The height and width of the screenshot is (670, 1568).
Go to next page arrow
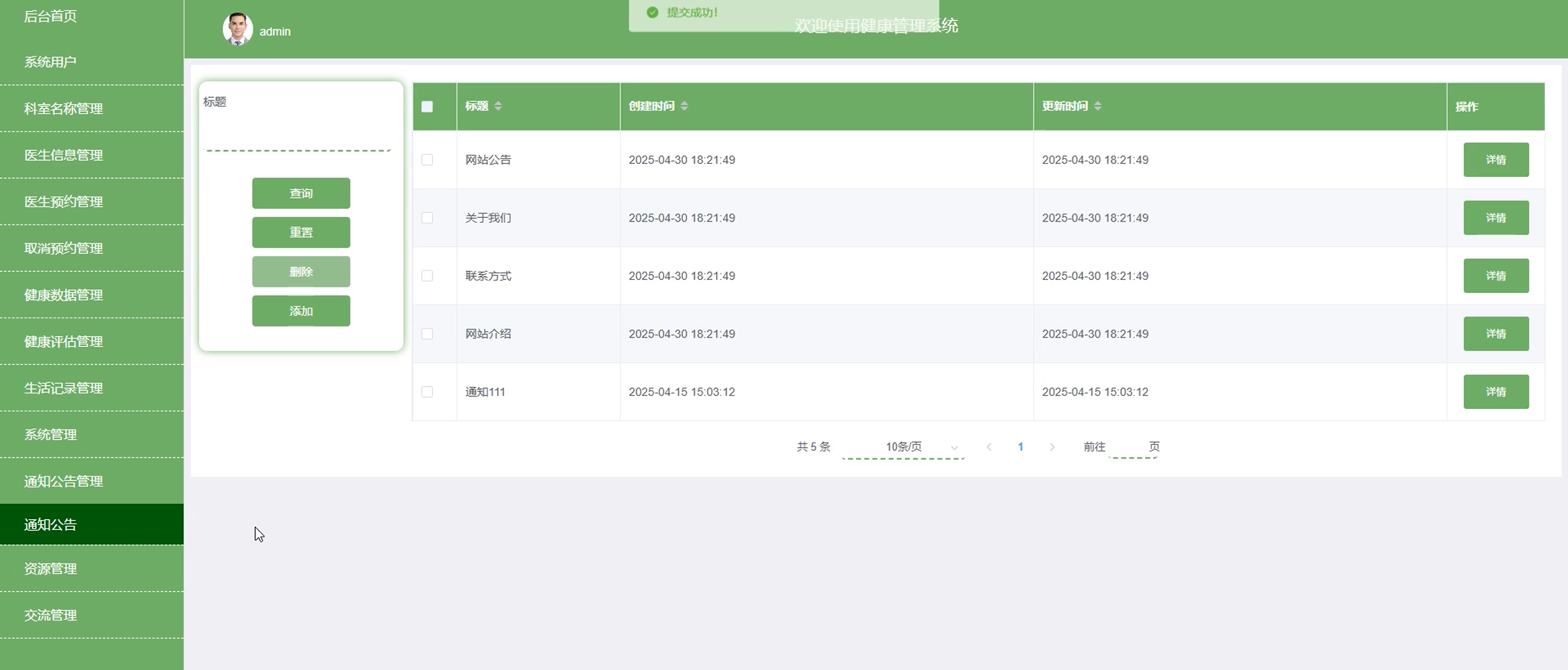[x=1052, y=447]
